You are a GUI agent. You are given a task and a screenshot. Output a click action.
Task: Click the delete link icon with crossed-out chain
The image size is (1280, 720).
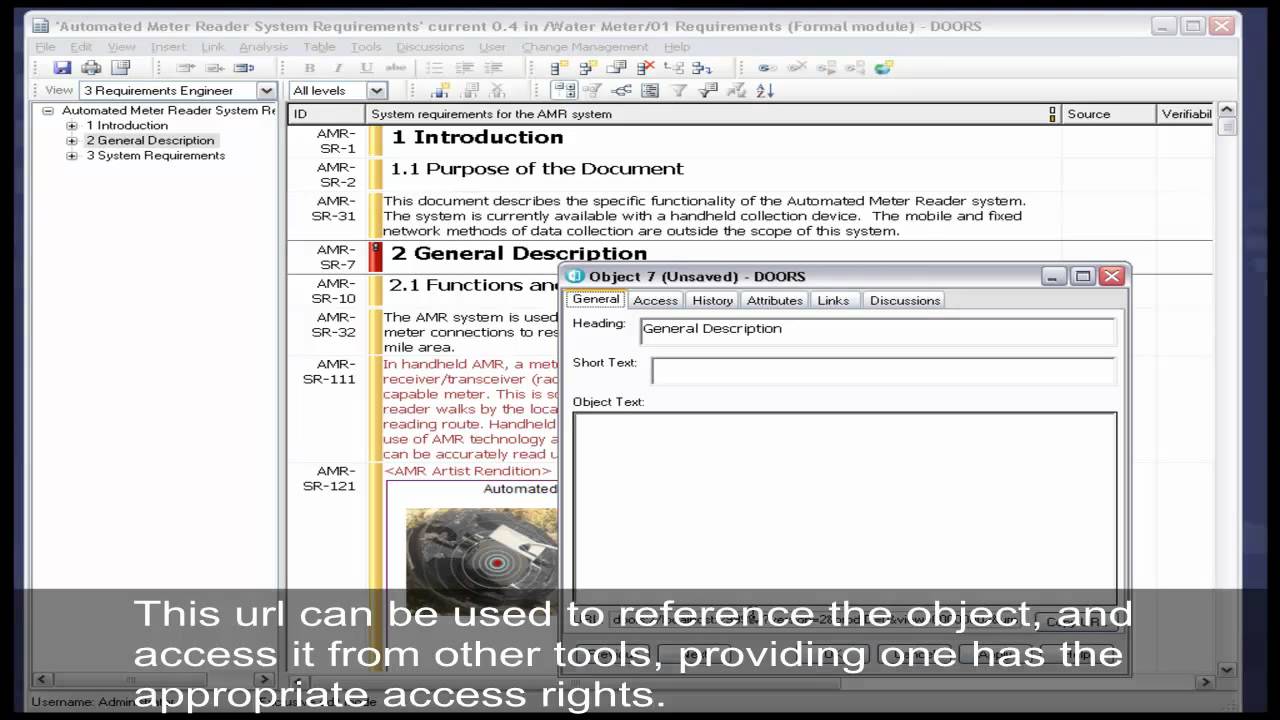797,68
